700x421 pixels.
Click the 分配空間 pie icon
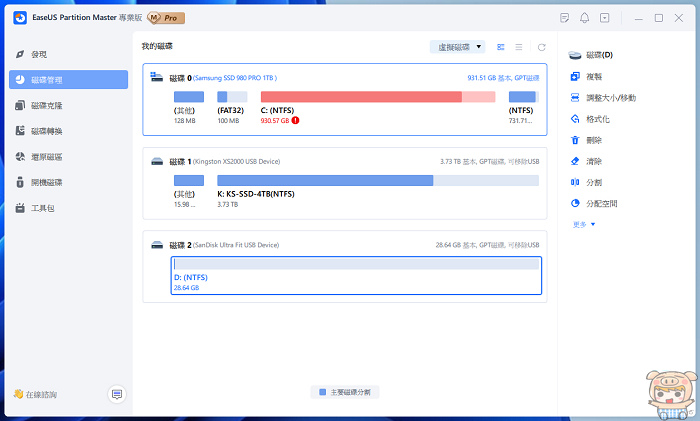(575, 204)
